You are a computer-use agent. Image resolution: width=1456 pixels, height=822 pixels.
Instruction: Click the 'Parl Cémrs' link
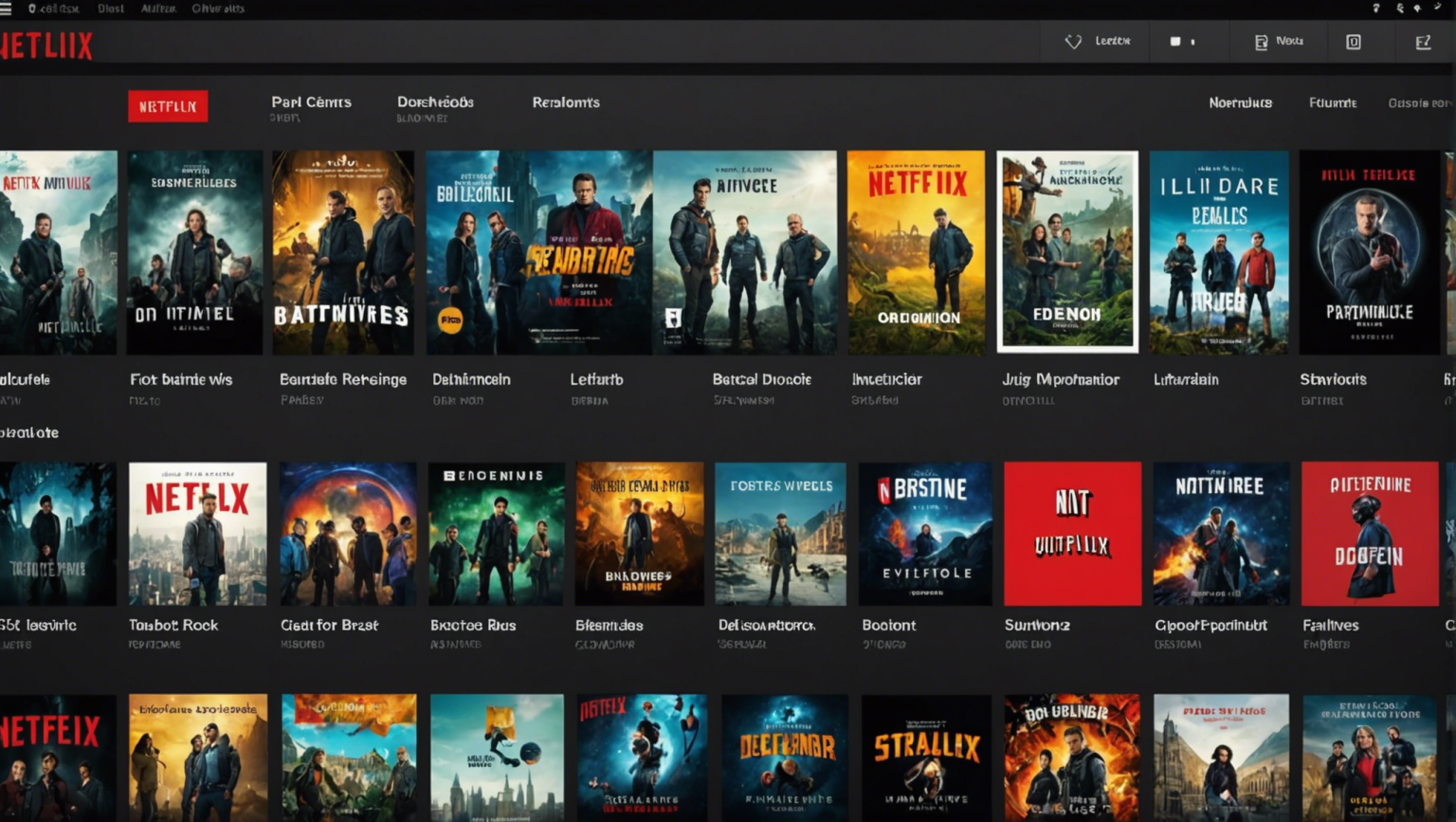point(312,101)
